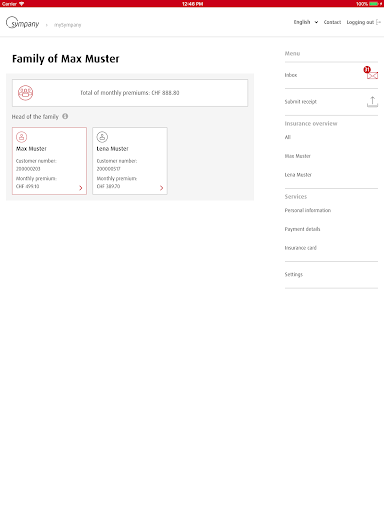Screen dimensions: 384x512
Task: Click the logout door icon
Action: (x=378, y=22)
